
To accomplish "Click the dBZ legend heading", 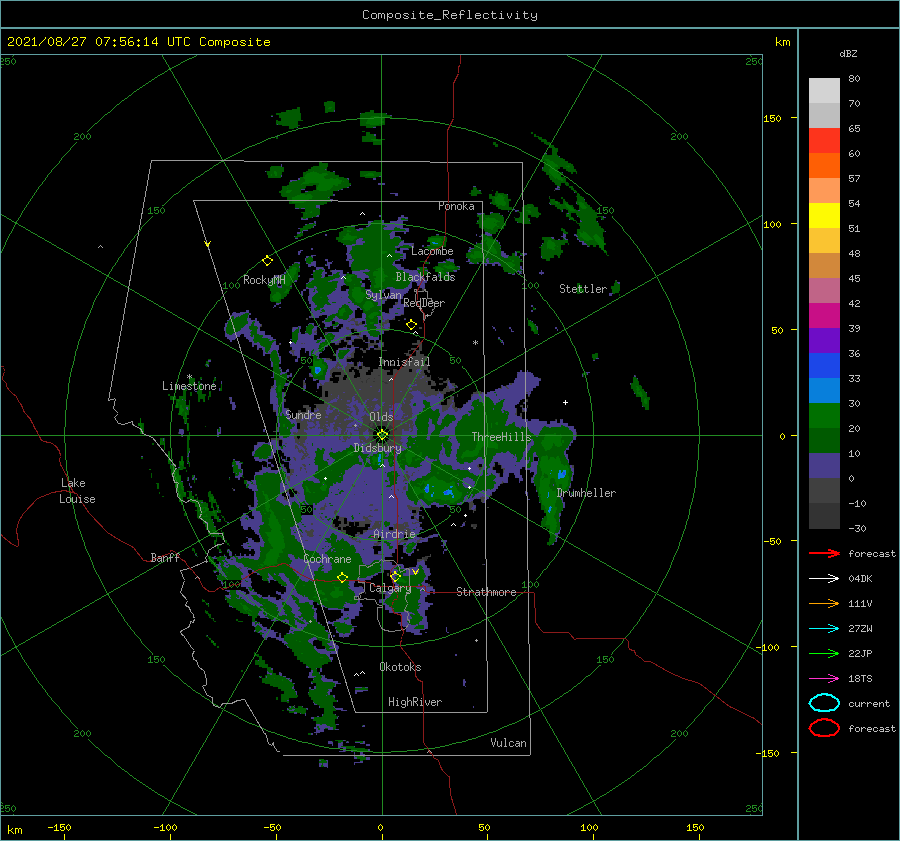I will [x=848, y=54].
